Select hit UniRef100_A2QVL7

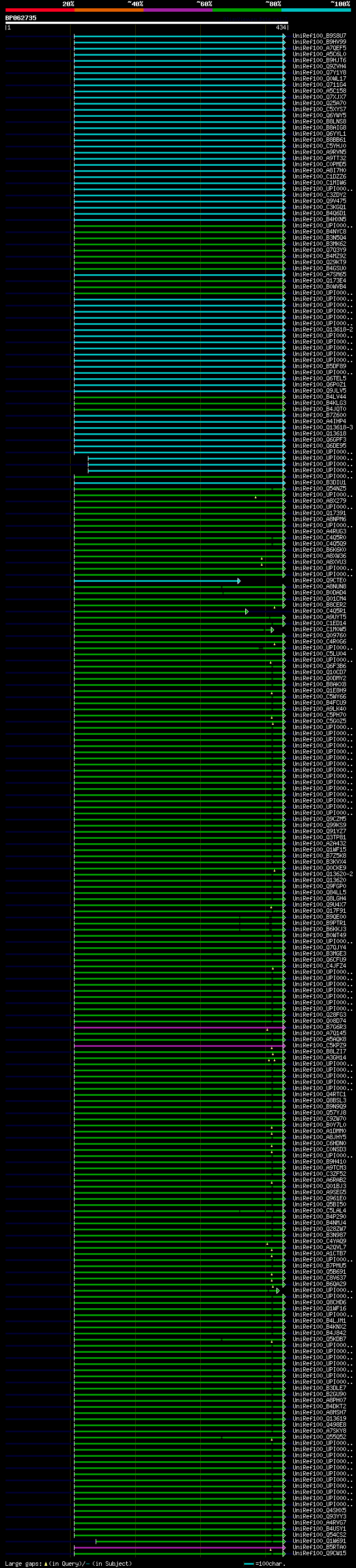click(319, 1247)
